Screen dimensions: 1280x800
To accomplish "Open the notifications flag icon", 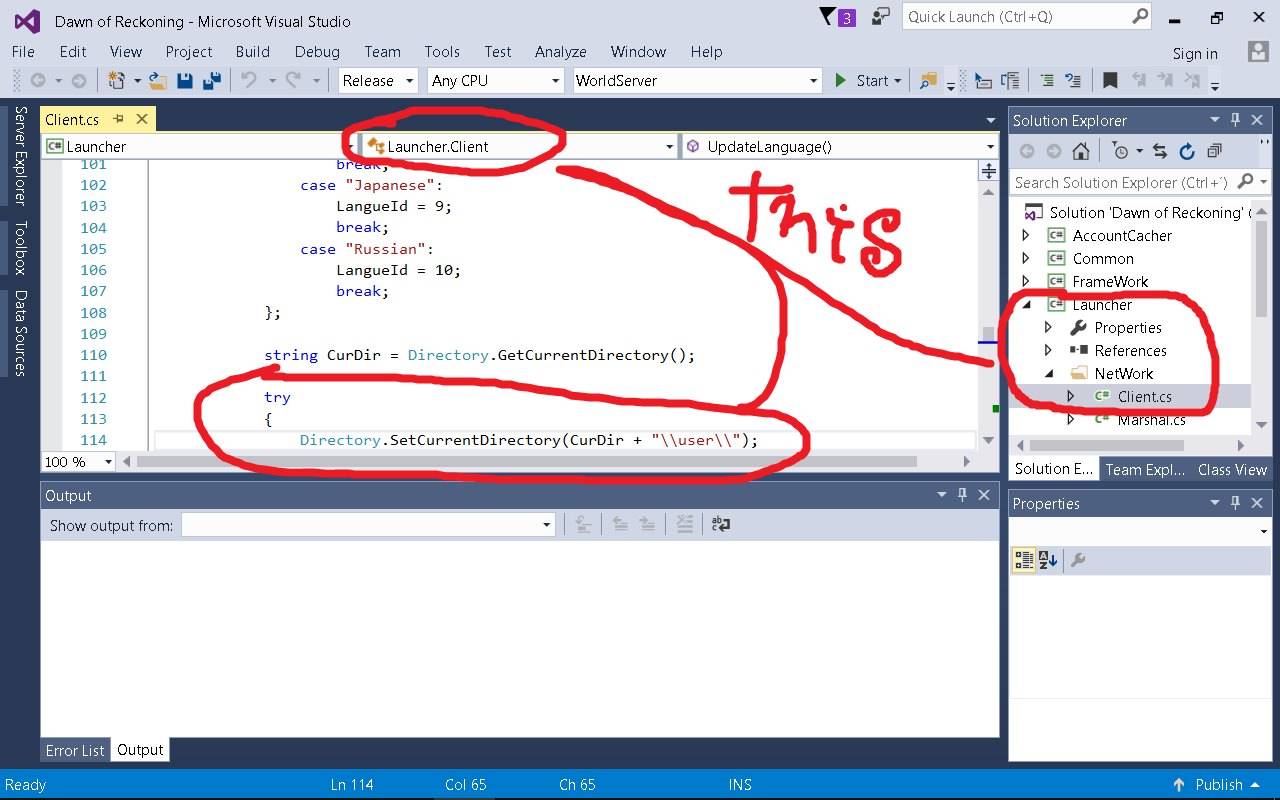I will 827,17.
